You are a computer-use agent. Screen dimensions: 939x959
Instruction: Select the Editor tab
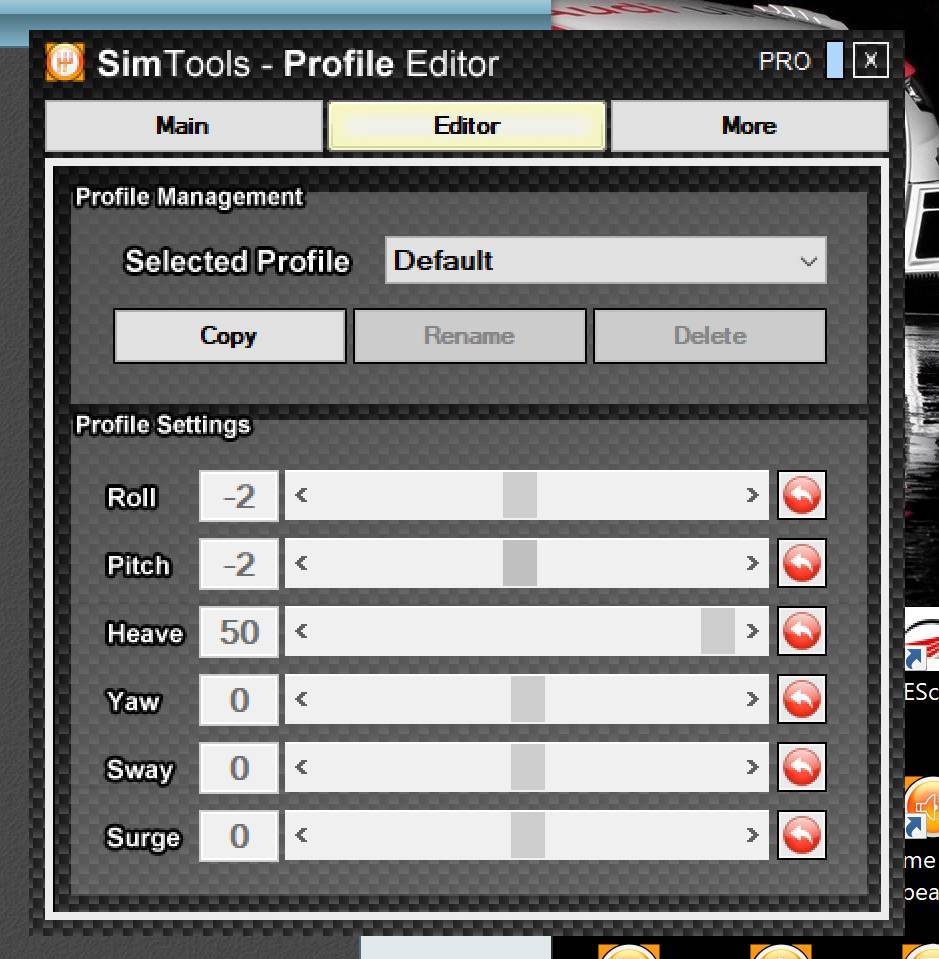467,126
